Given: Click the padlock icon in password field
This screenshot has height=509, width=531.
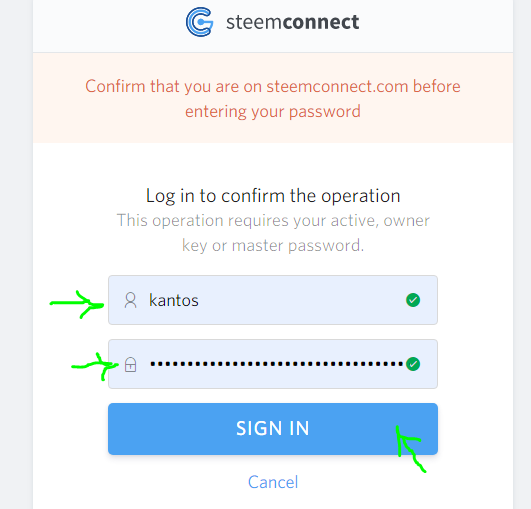Looking at the screenshot, I should click(x=130, y=365).
